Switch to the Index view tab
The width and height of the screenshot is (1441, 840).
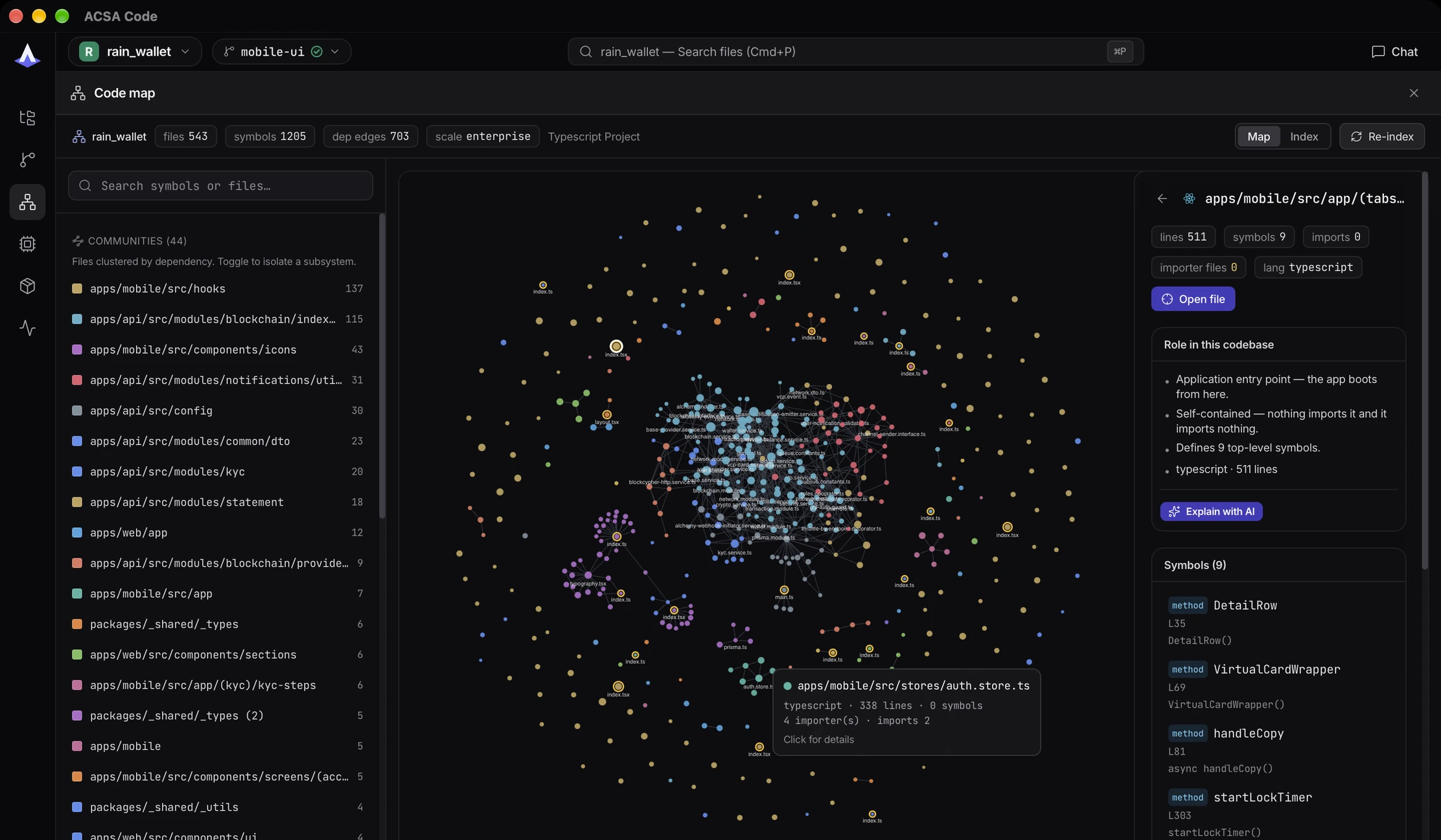coord(1304,137)
